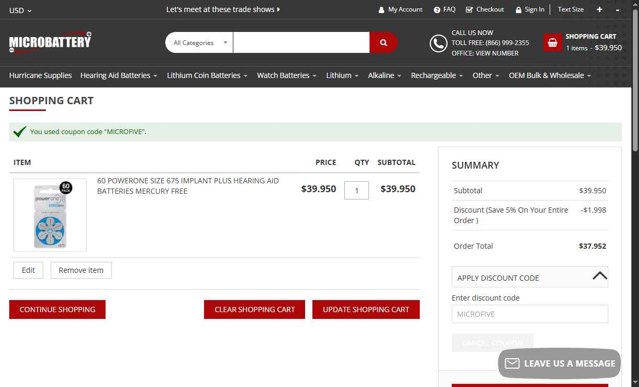639x387 pixels.
Task: Open the FAQ page
Action: 444,9
